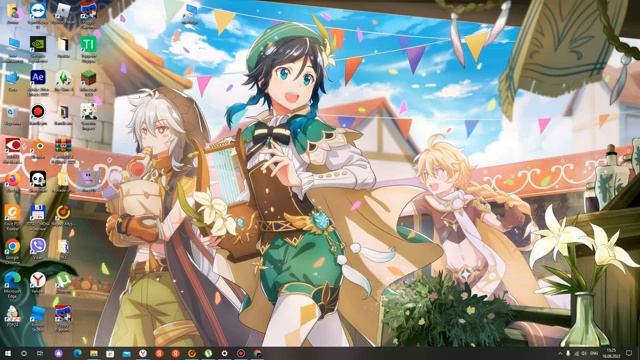Open Task View from the taskbar

(x=40, y=353)
